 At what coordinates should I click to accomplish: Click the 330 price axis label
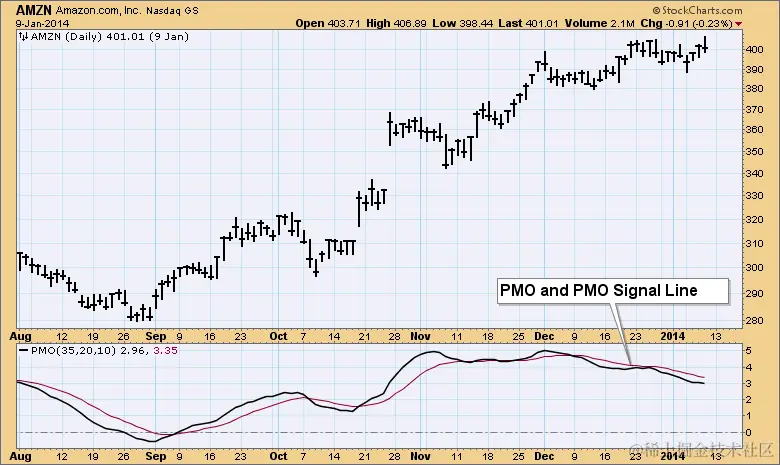pyautogui.click(x=754, y=195)
